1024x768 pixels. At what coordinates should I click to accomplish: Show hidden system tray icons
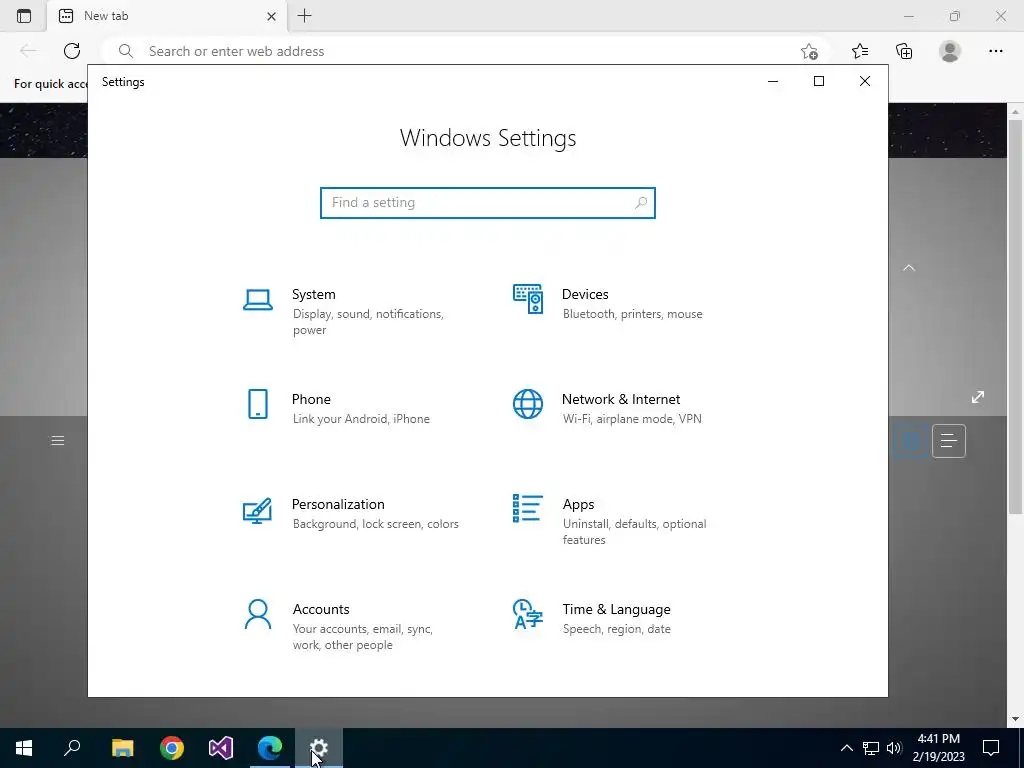[846, 748]
